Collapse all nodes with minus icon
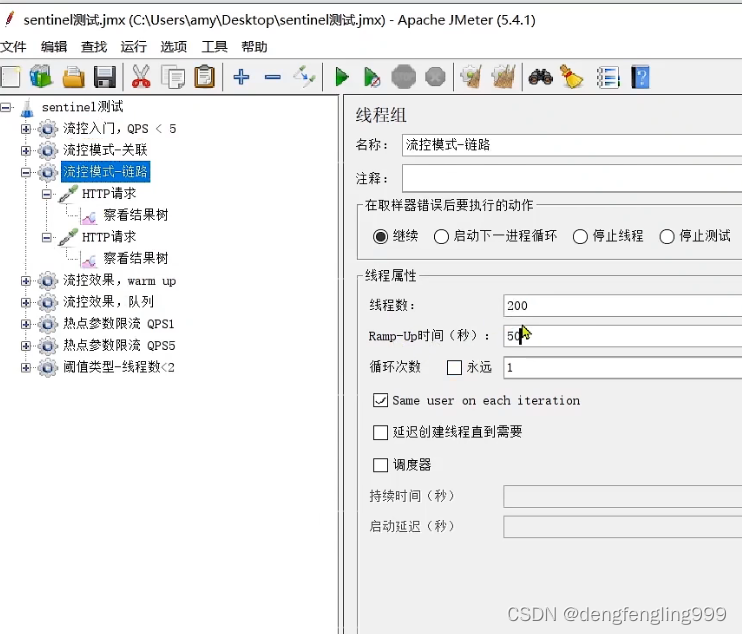The height and width of the screenshot is (634, 742). (273, 77)
